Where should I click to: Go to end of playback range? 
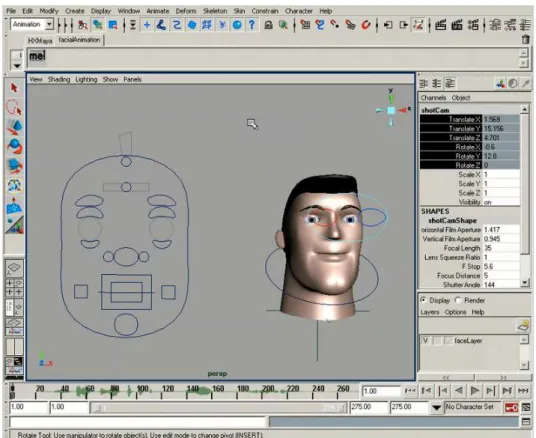[523, 390]
